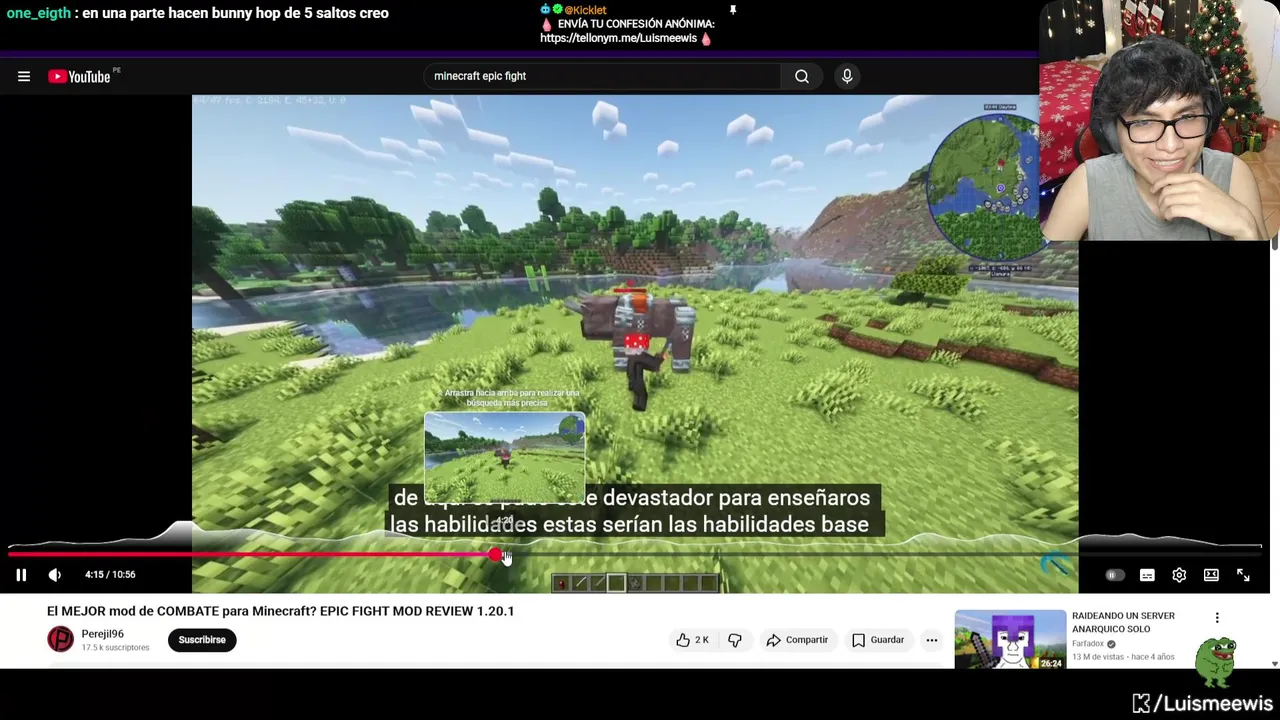Click the search magnifier button
This screenshot has height=720, width=1280.
802,76
